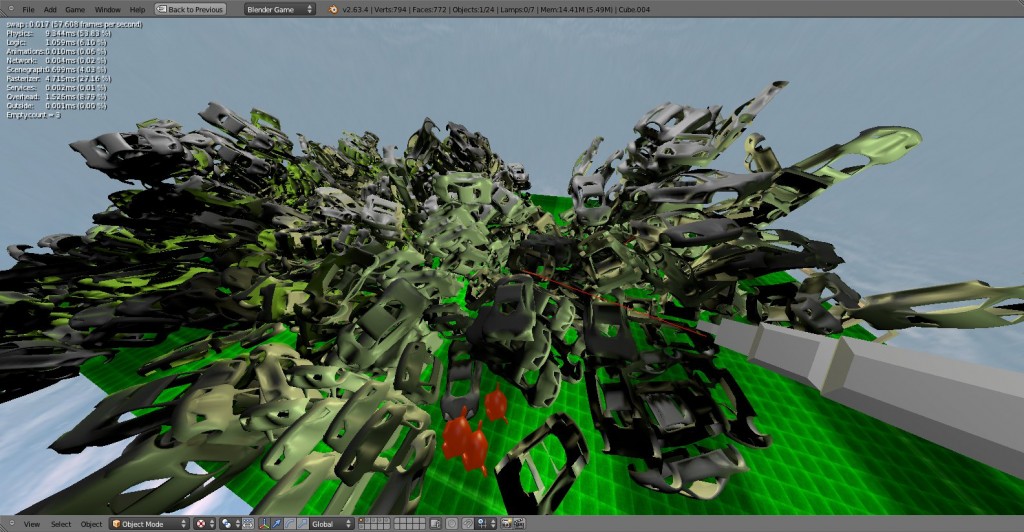
Task: Toggle manipulate center points button
Action: [x=248, y=524]
